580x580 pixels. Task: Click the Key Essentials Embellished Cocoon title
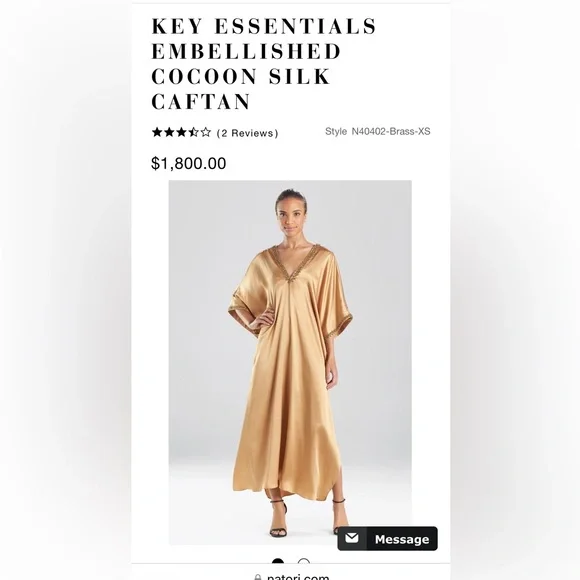(264, 64)
